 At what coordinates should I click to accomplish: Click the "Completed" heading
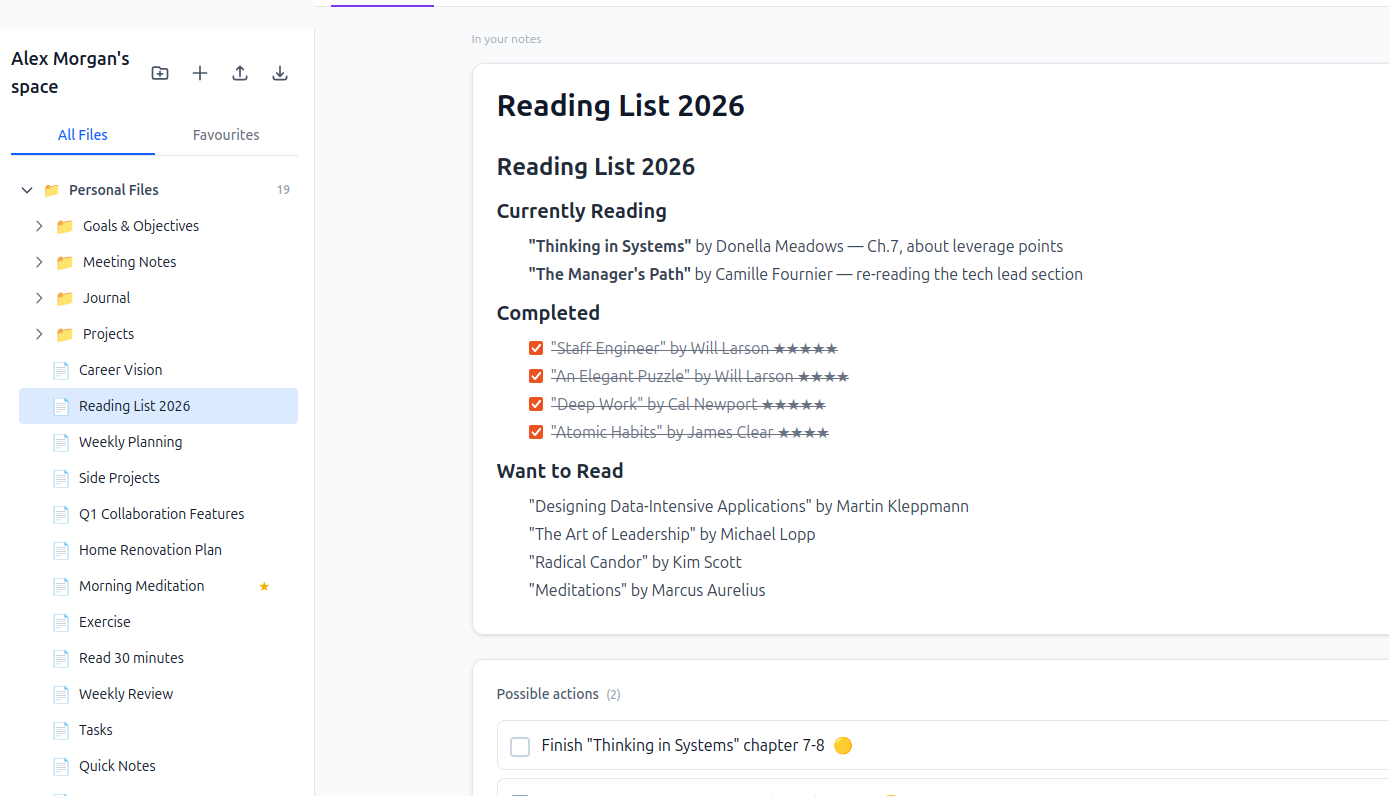pos(548,313)
